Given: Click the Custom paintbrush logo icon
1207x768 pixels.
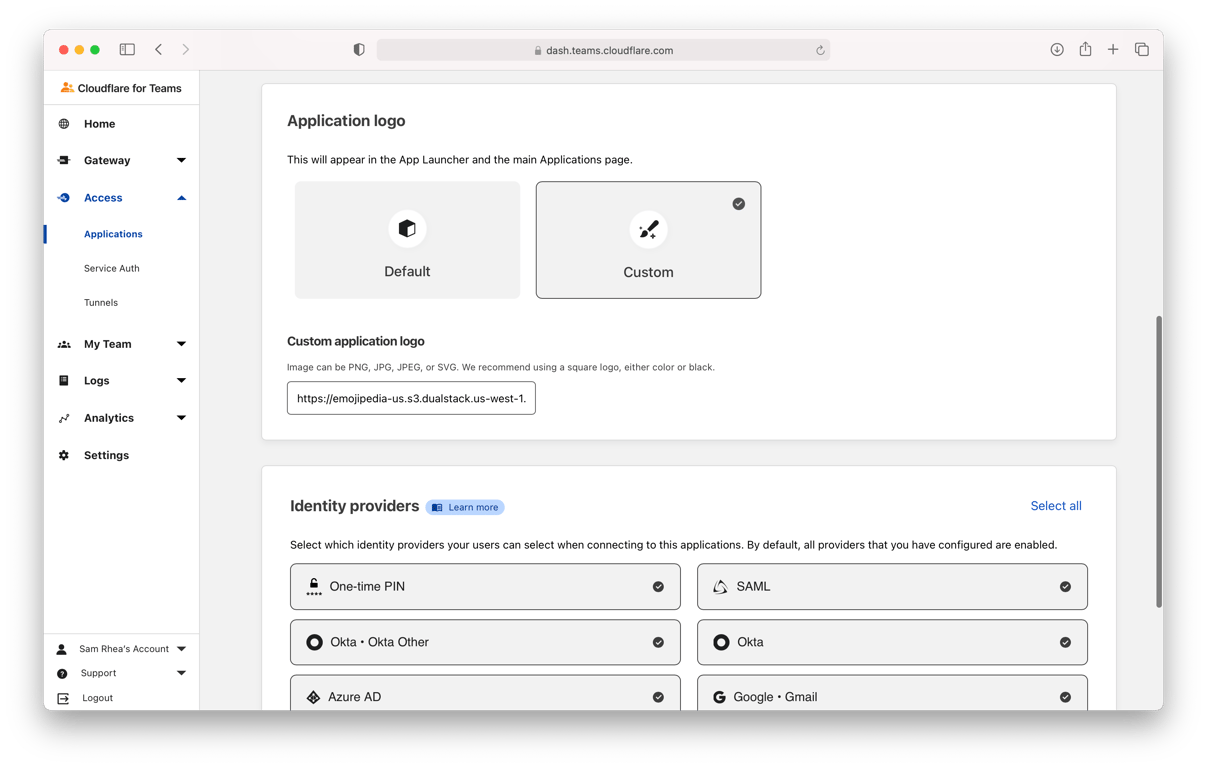Looking at the screenshot, I should (x=648, y=229).
